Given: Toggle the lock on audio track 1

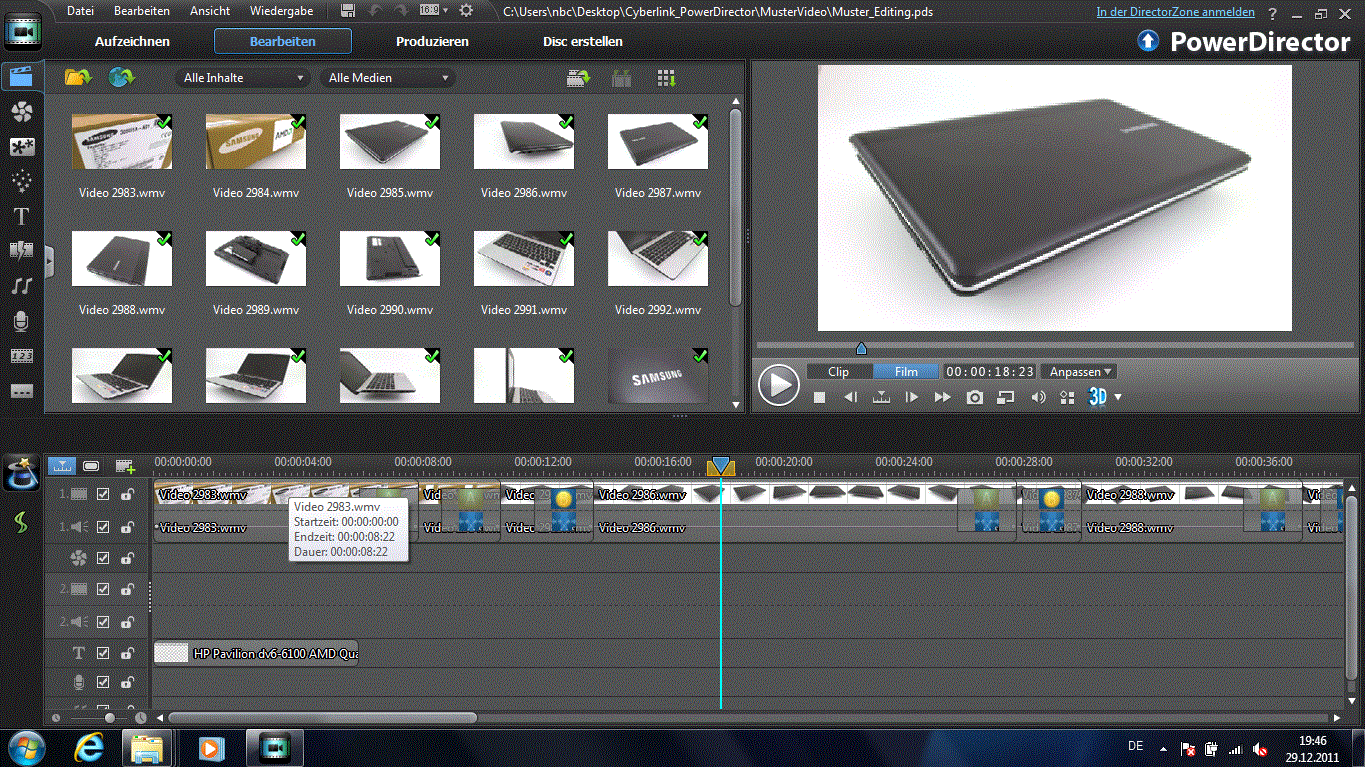Looking at the screenshot, I should [x=127, y=526].
